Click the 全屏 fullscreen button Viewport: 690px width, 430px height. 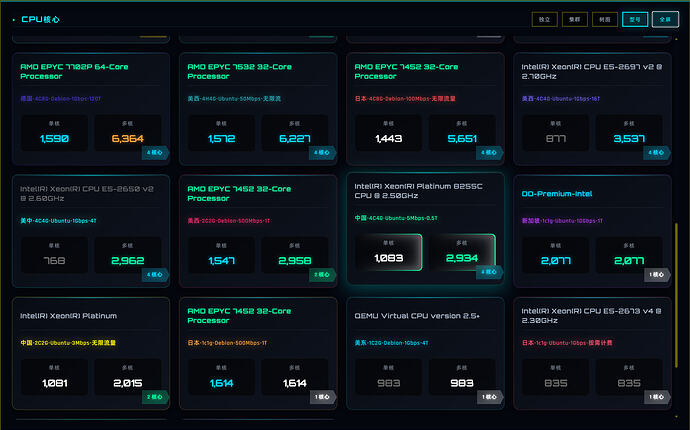pyautogui.click(x=665, y=19)
